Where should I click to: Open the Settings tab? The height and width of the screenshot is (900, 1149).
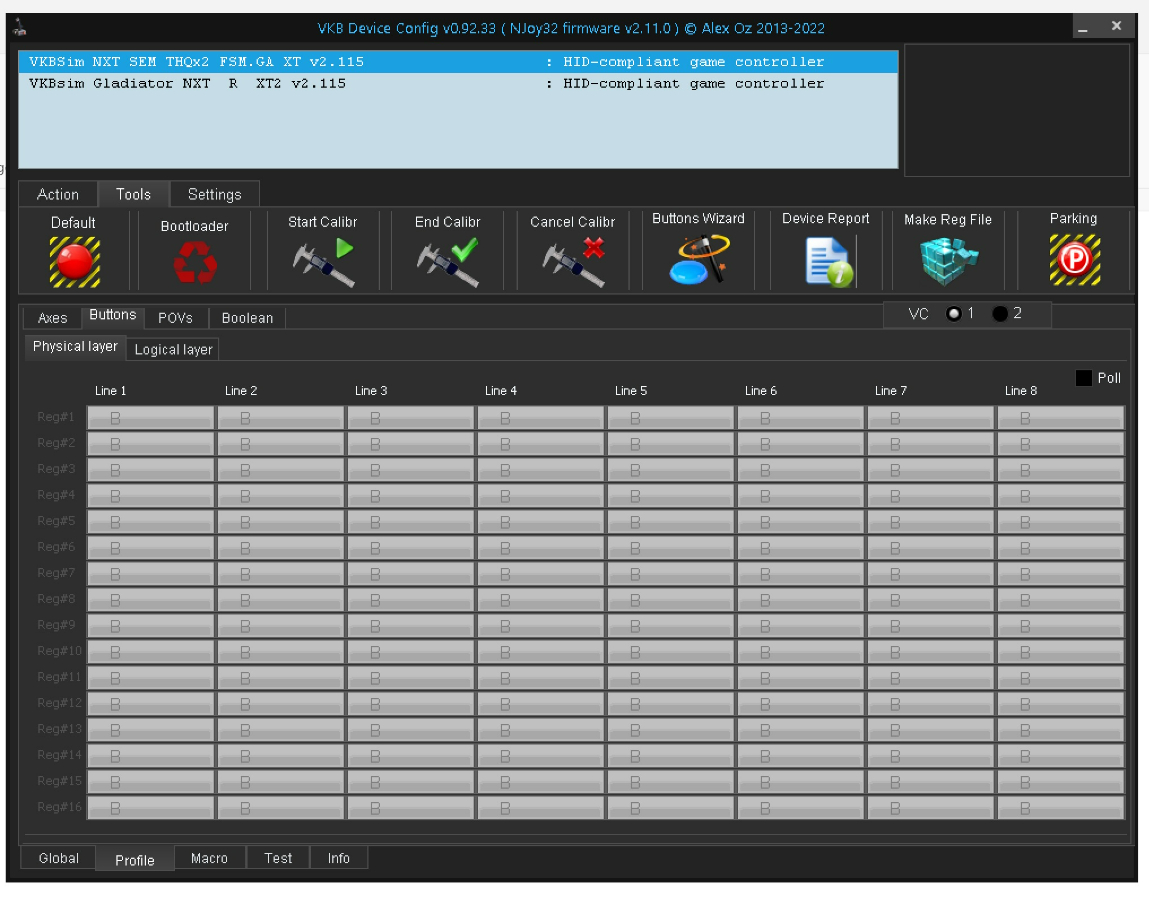coord(215,194)
